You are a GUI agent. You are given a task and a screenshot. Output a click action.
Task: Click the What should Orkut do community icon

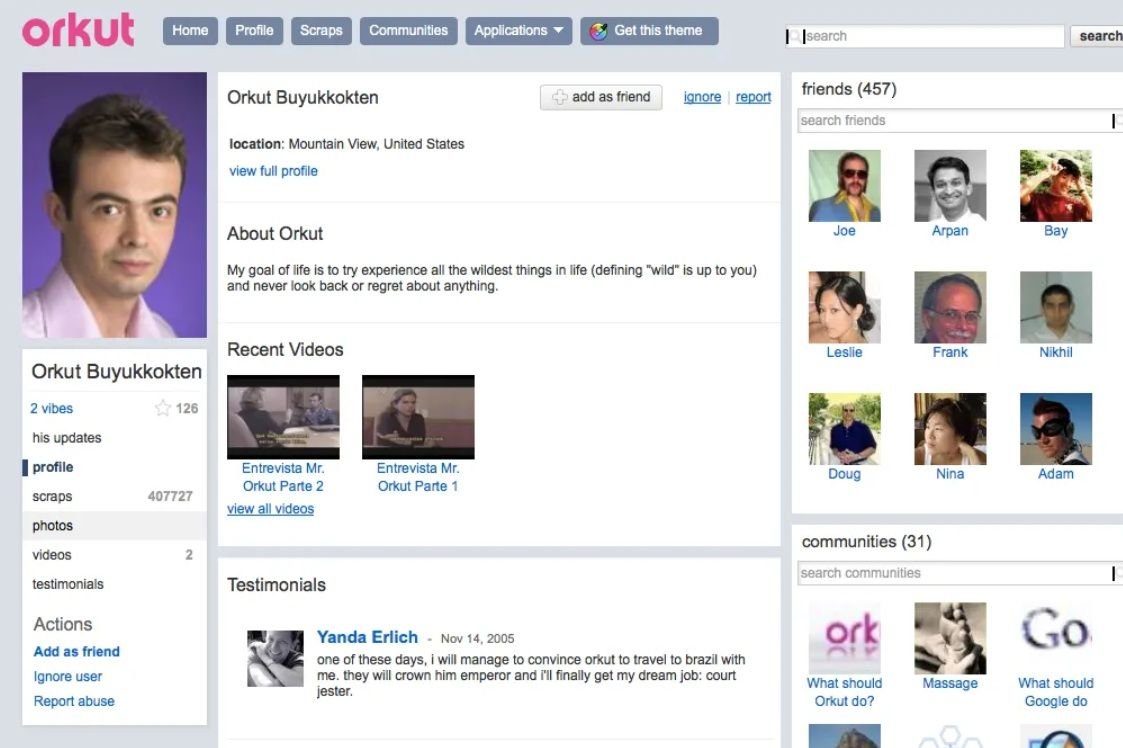click(x=844, y=638)
